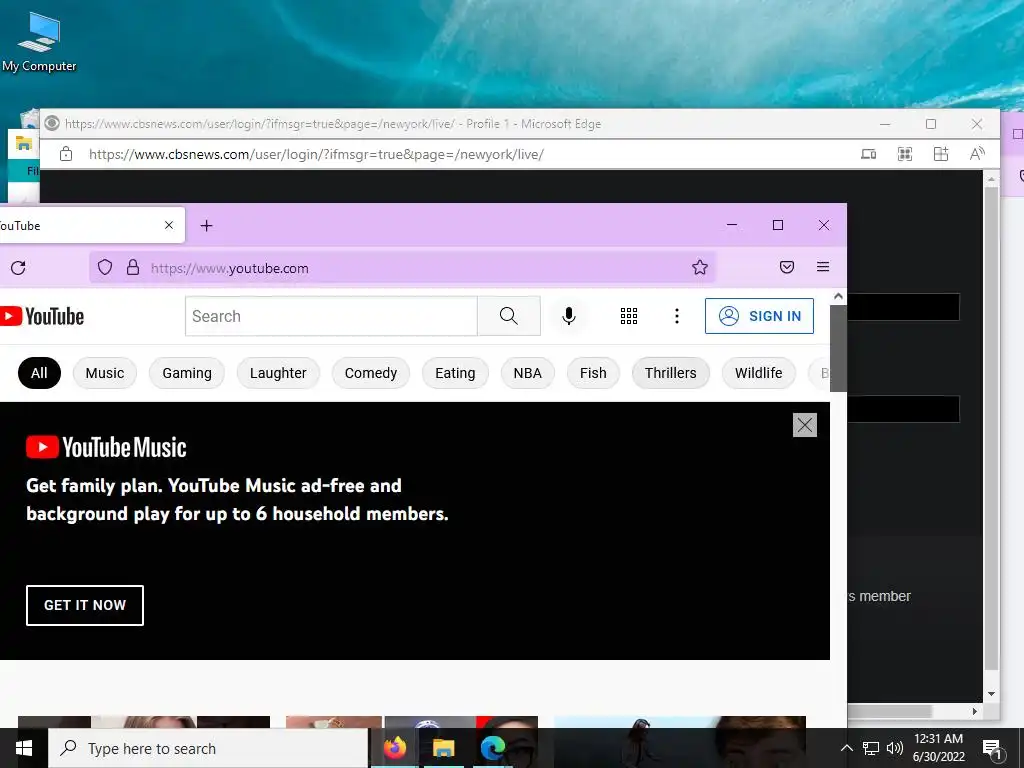Image resolution: width=1024 pixels, height=768 pixels.
Task: Switch to Microsoft Edge on the taskbar
Action: [493, 748]
